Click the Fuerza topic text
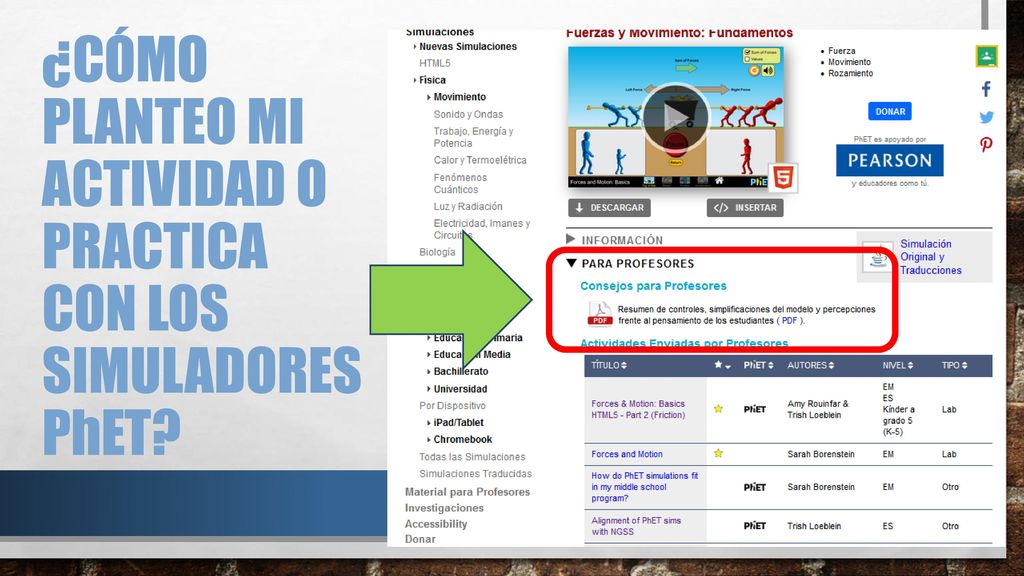 [842, 50]
